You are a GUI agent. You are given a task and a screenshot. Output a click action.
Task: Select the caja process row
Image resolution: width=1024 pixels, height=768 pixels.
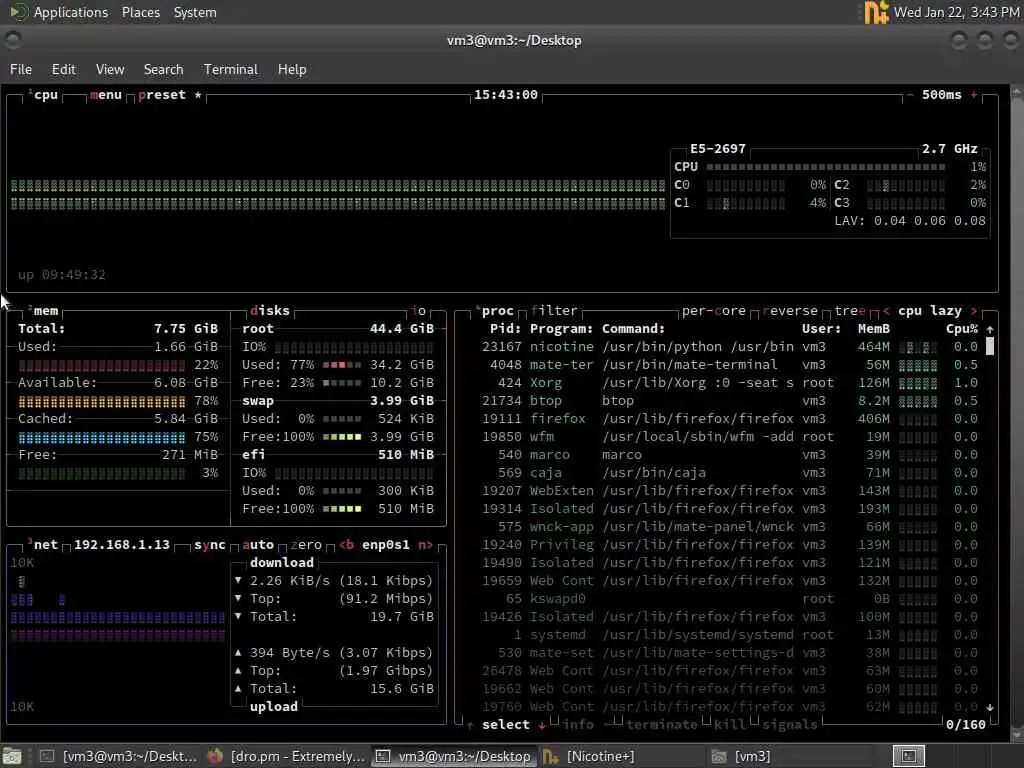tap(729, 473)
